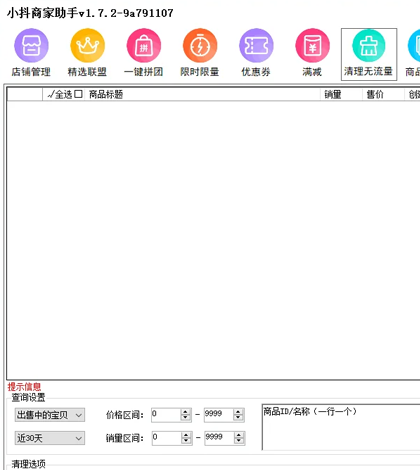
Task: Click the 价格区间 label
Action: tap(125, 415)
